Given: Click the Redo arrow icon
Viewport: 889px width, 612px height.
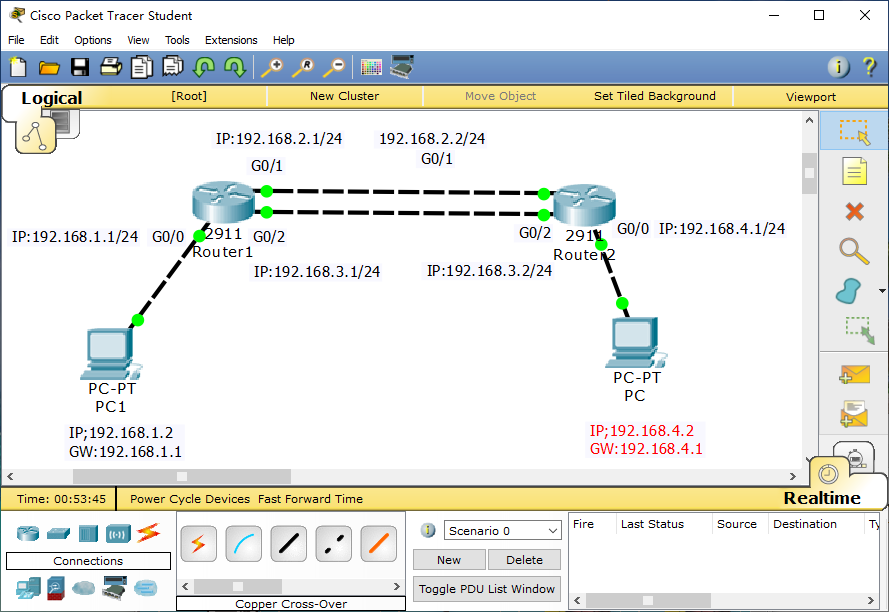Looking at the screenshot, I should click(235, 67).
